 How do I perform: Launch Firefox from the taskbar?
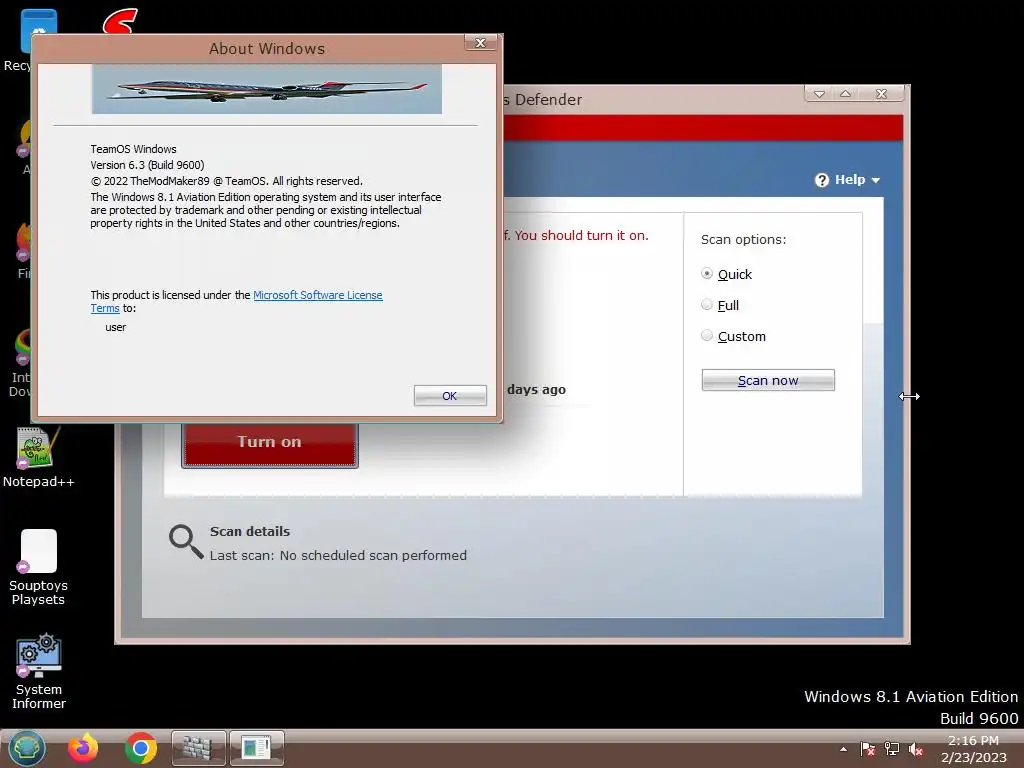click(x=83, y=748)
